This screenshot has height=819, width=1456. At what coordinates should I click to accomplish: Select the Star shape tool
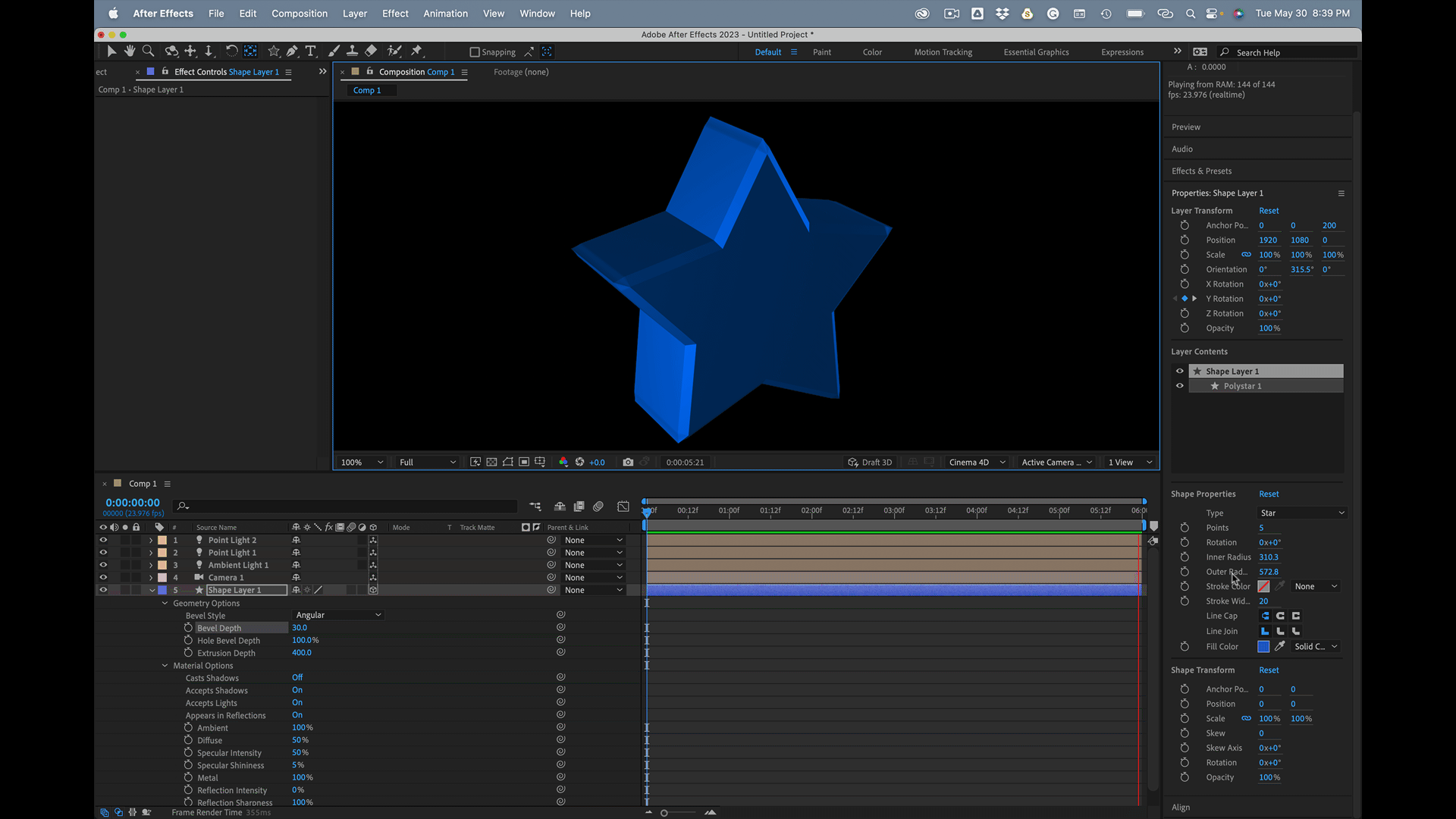pos(273,51)
